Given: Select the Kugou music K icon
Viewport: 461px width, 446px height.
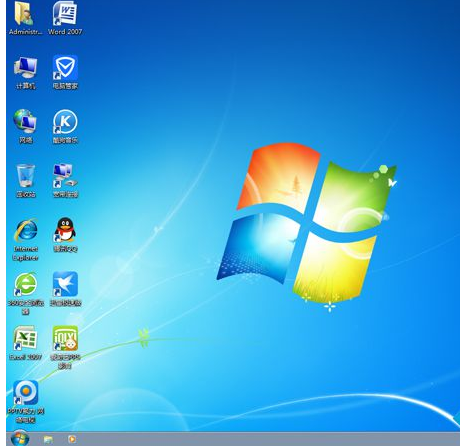Looking at the screenshot, I should [x=65, y=121].
